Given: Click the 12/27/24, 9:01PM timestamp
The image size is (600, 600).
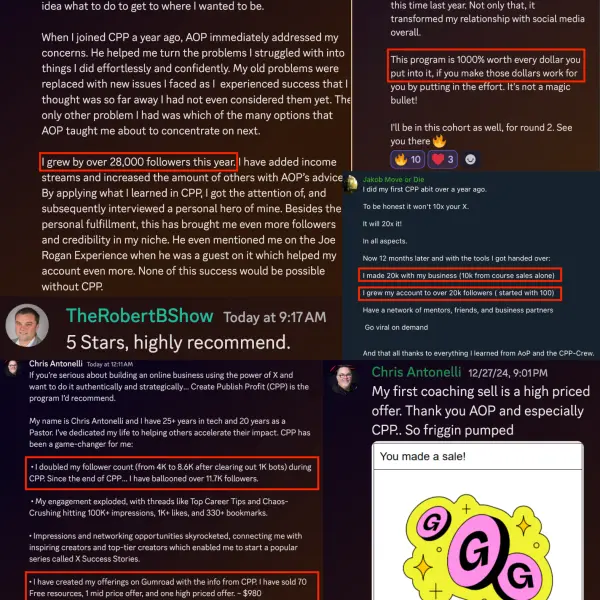Looking at the screenshot, I should pos(508,373).
